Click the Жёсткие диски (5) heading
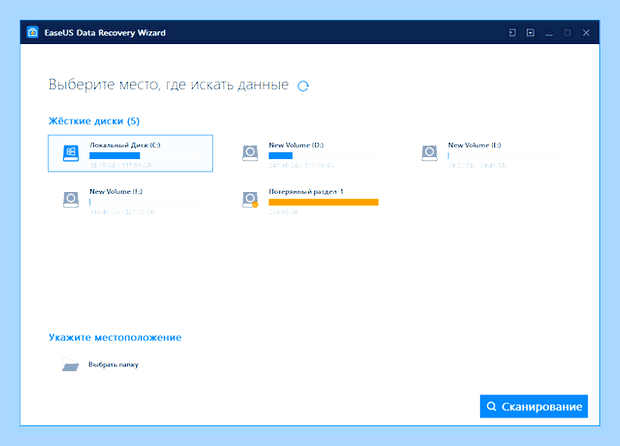 tap(94, 121)
